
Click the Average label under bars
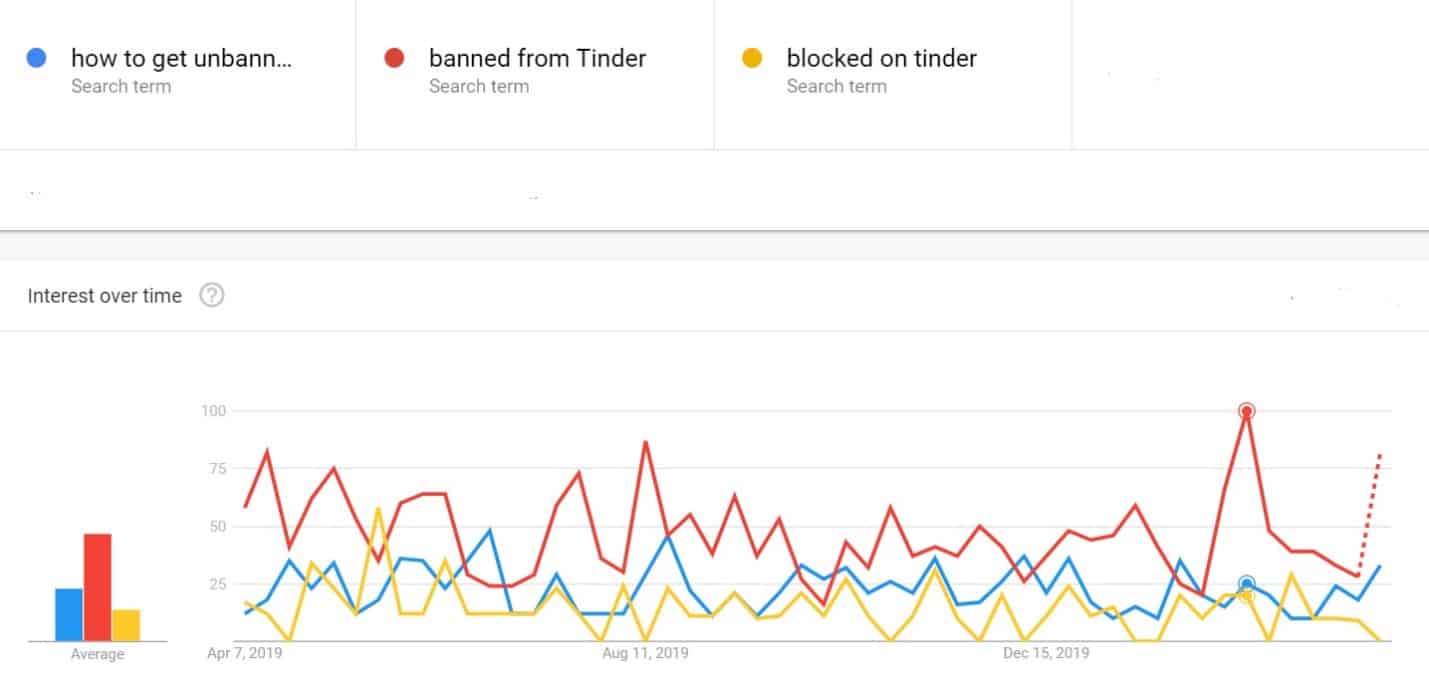[x=97, y=654]
